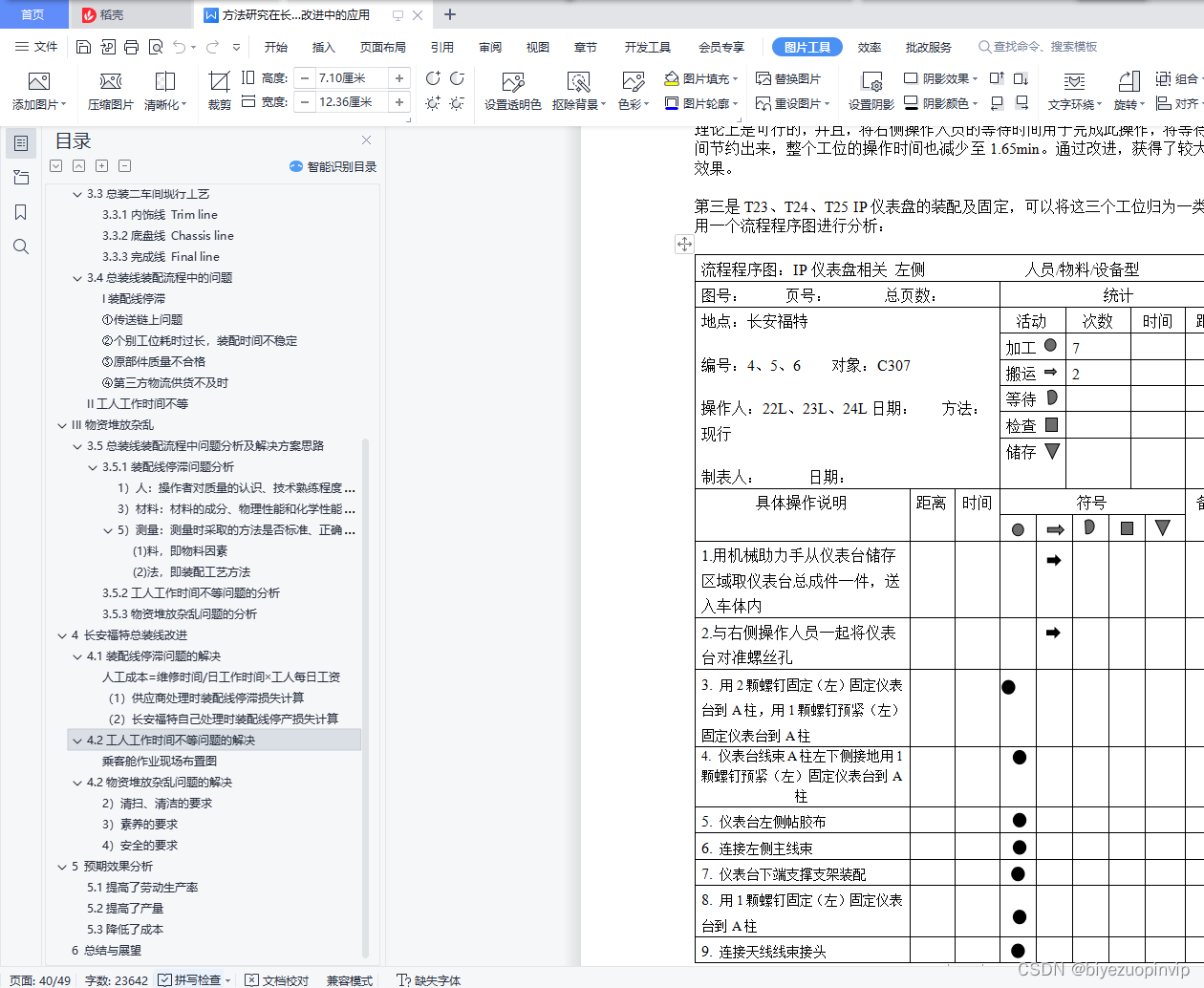Open the bookmark icon in sidebar
Image resolution: width=1204 pixels, height=988 pixels.
(x=20, y=212)
